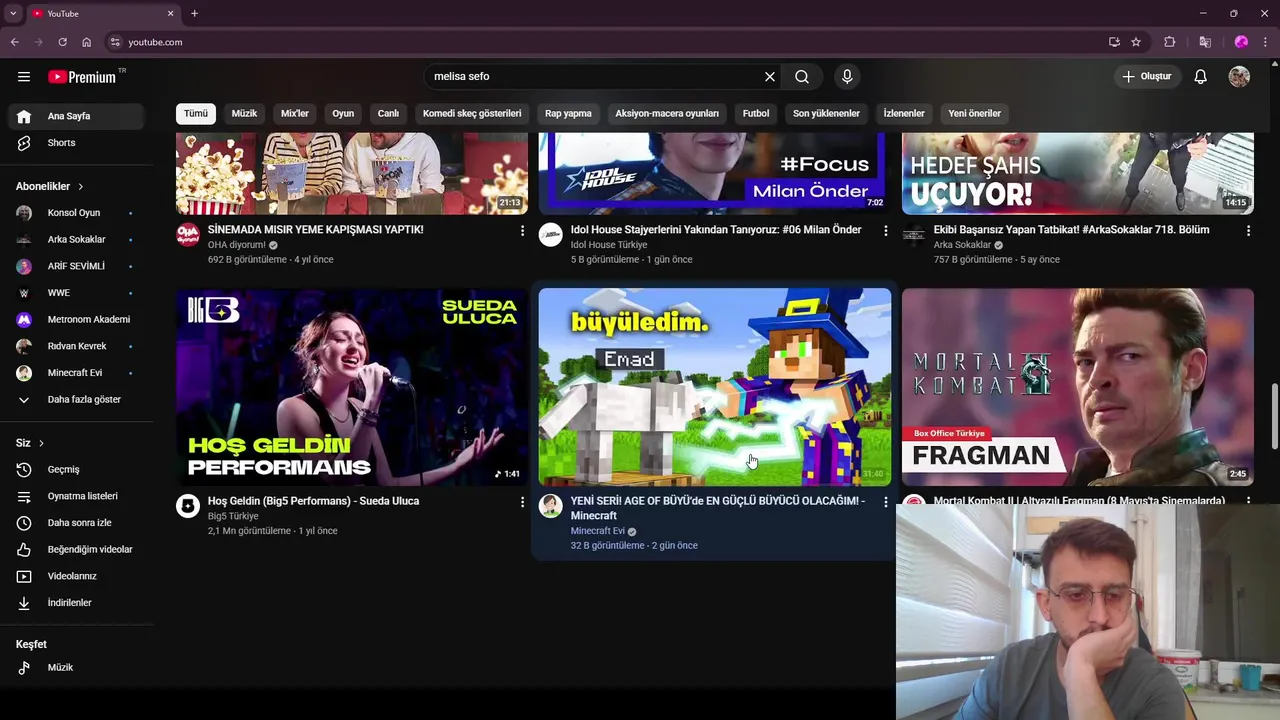Expand the Abonelikler section arrow

tap(81, 187)
